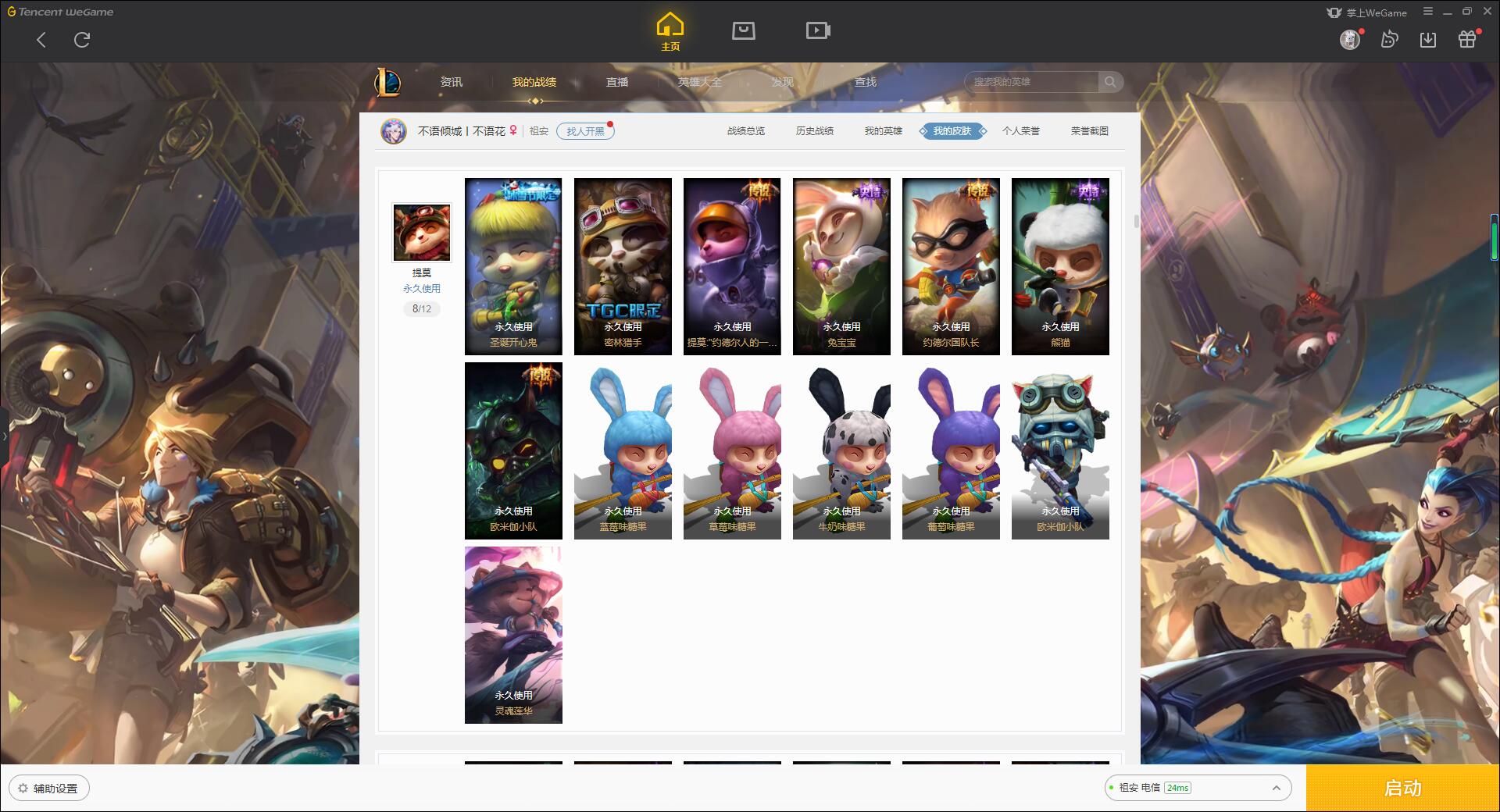Focus the 搜索我的英雄 search field
Screen dimensions: 1500x812
(x=1031, y=82)
